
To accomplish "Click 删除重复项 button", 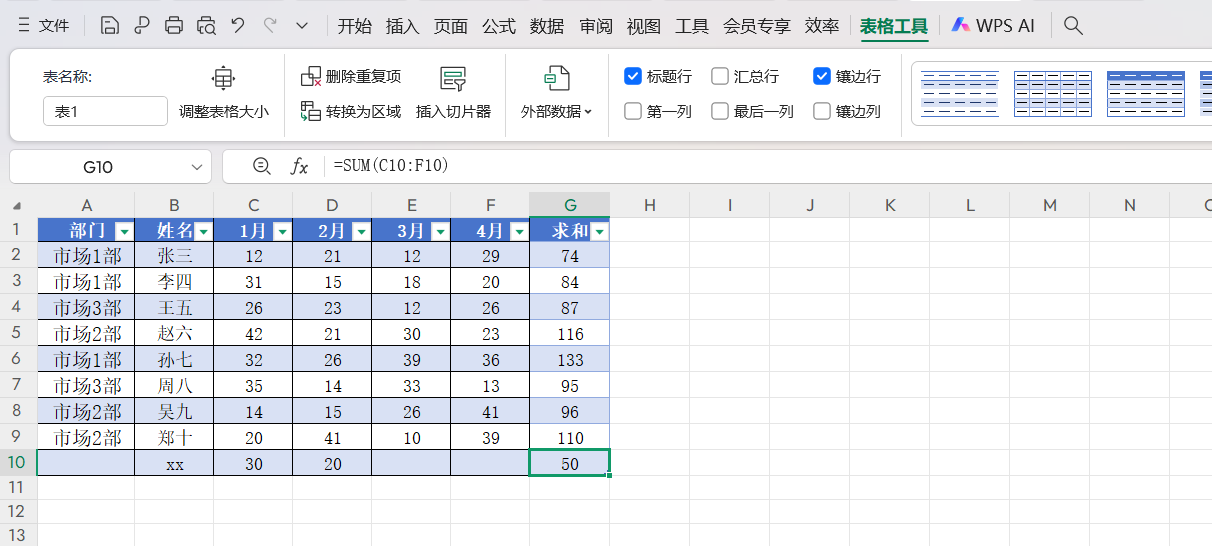I will click(x=351, y=76).
